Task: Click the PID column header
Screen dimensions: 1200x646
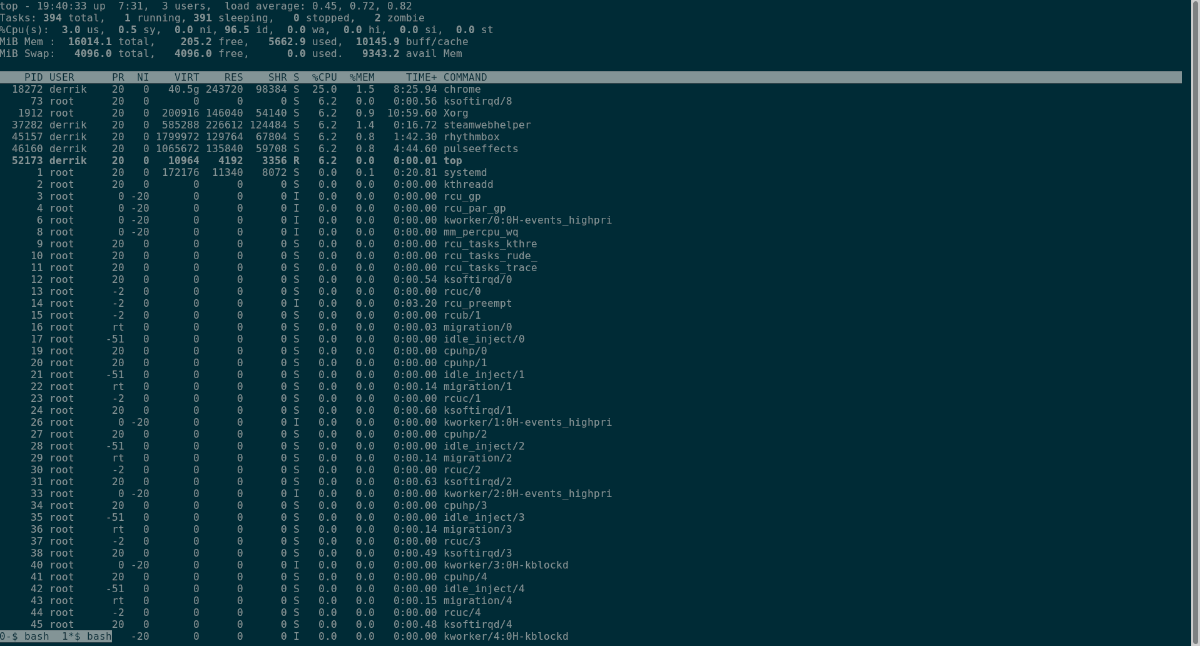Action: [34, 77]
